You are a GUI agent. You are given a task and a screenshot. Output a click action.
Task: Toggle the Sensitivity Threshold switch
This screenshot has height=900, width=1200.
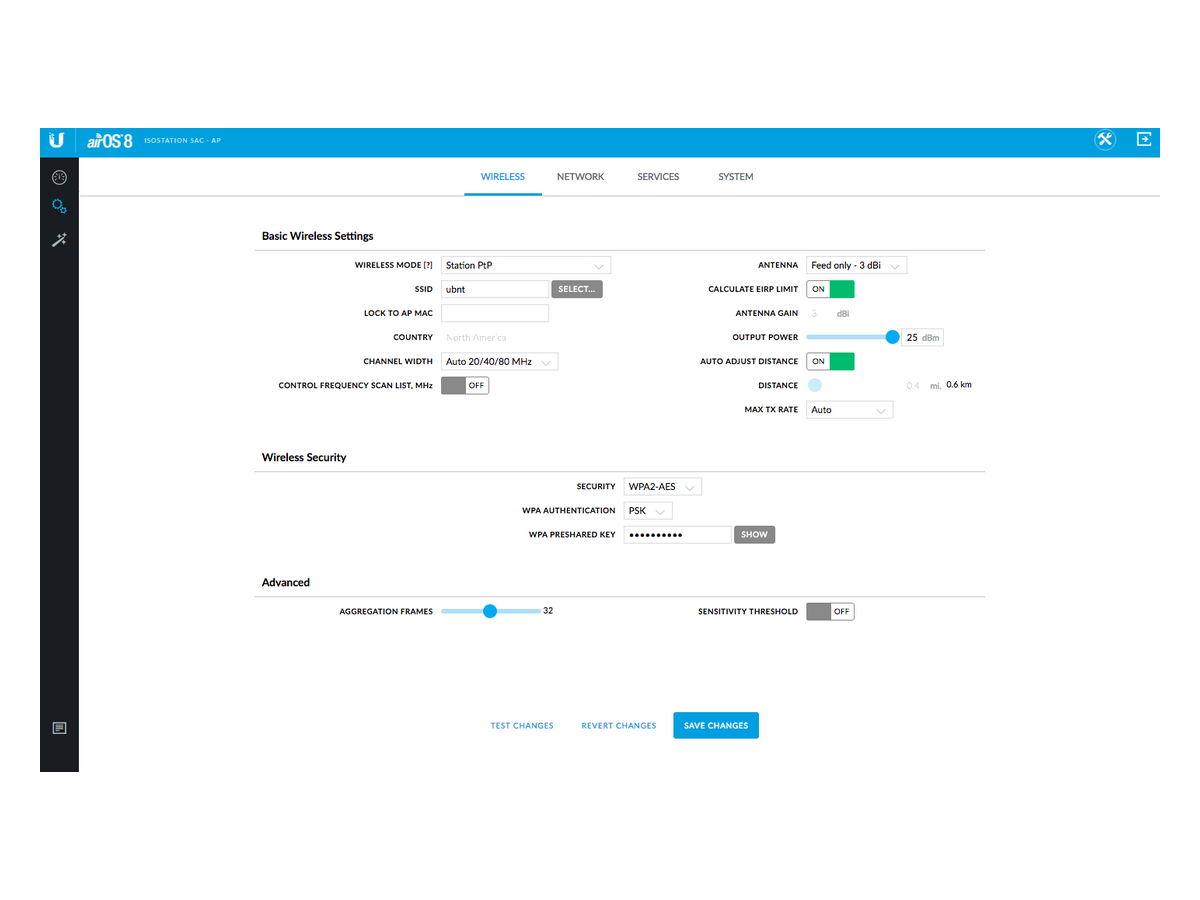[x=831, y=611]
